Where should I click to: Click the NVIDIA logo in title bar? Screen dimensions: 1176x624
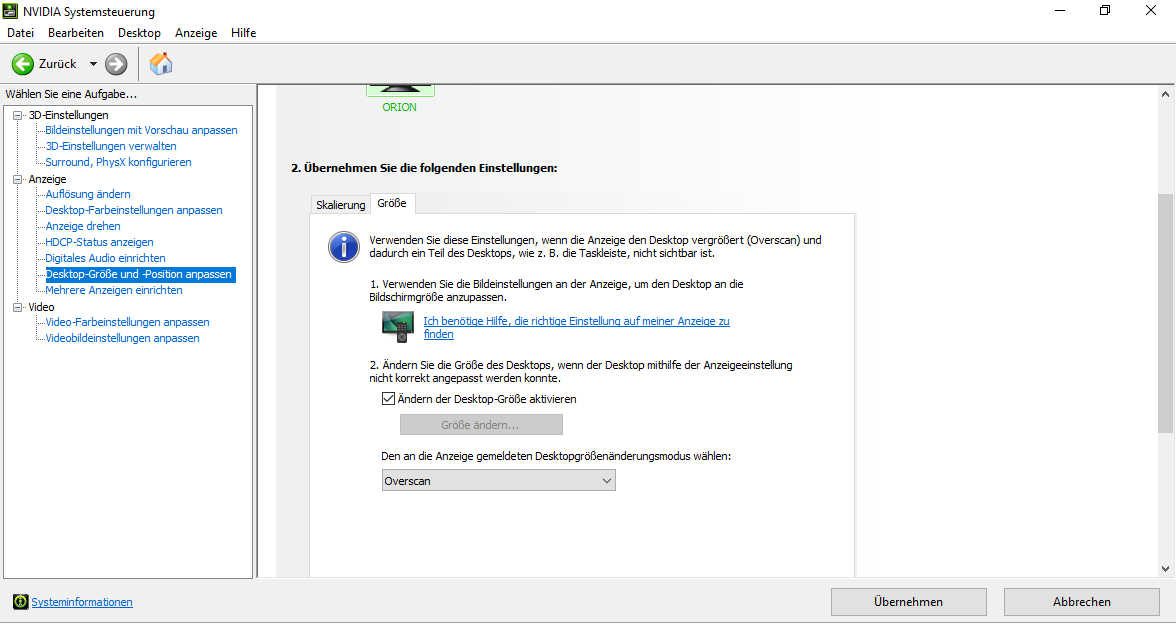click(x=10, y=11)
